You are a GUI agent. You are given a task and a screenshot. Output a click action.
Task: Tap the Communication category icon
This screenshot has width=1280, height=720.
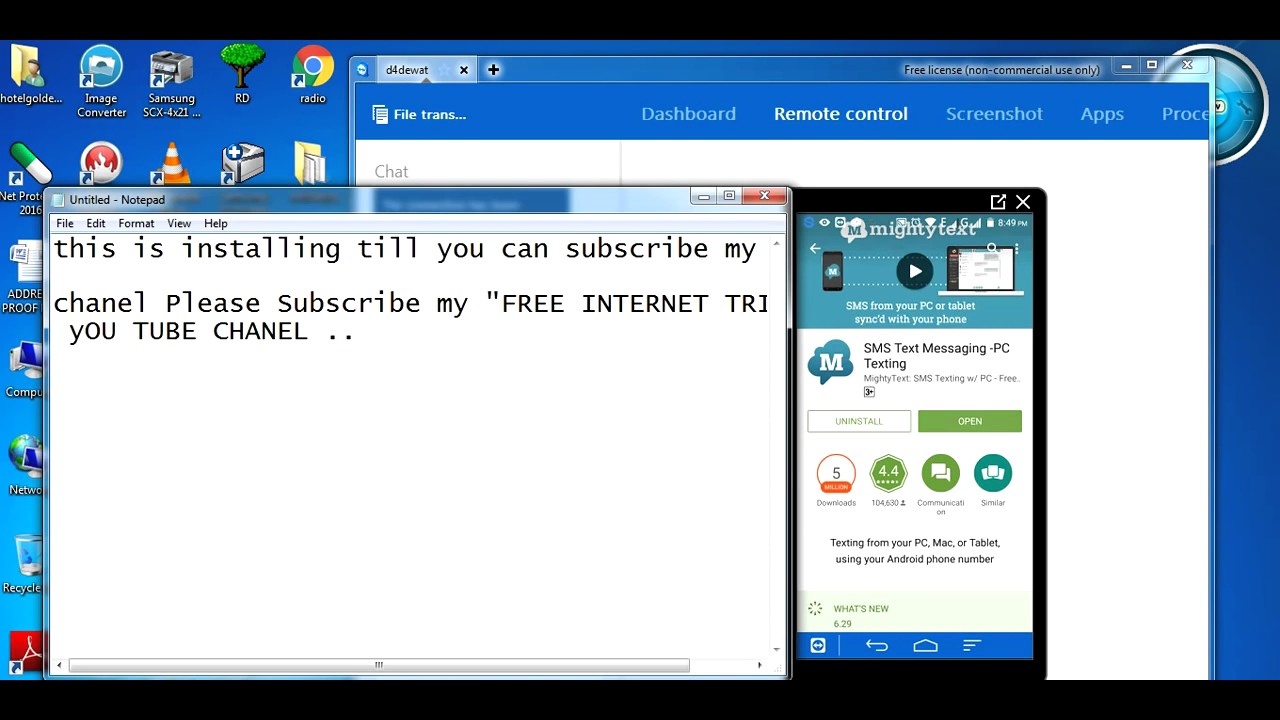point(940,473)
